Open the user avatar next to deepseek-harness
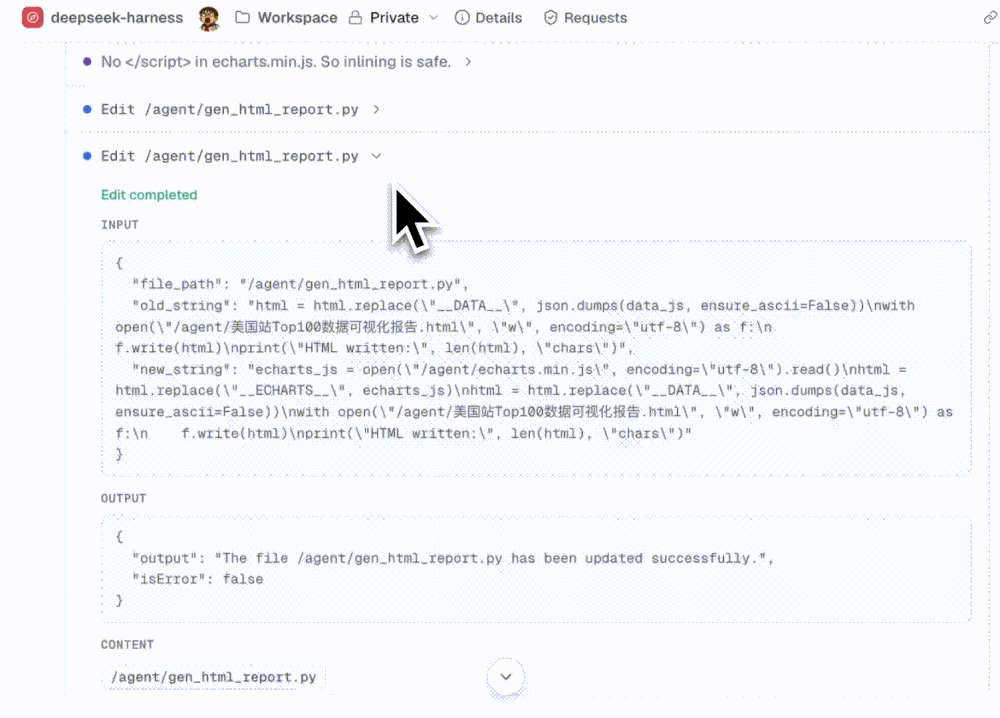Screen dimensions: 1000x718 pyautogui.click(x=209, y=18)
